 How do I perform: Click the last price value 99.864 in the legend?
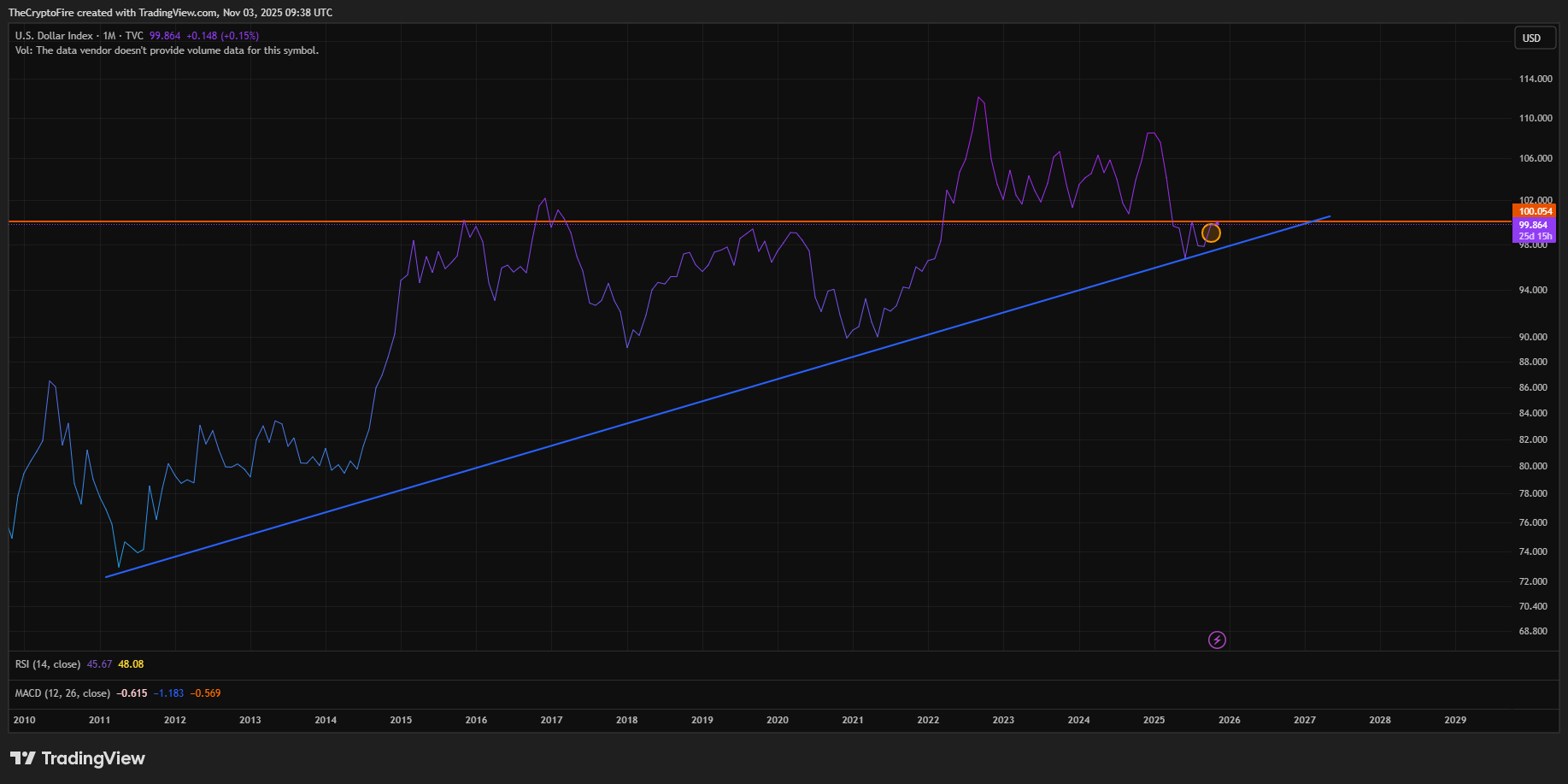(x=165, y=36)
